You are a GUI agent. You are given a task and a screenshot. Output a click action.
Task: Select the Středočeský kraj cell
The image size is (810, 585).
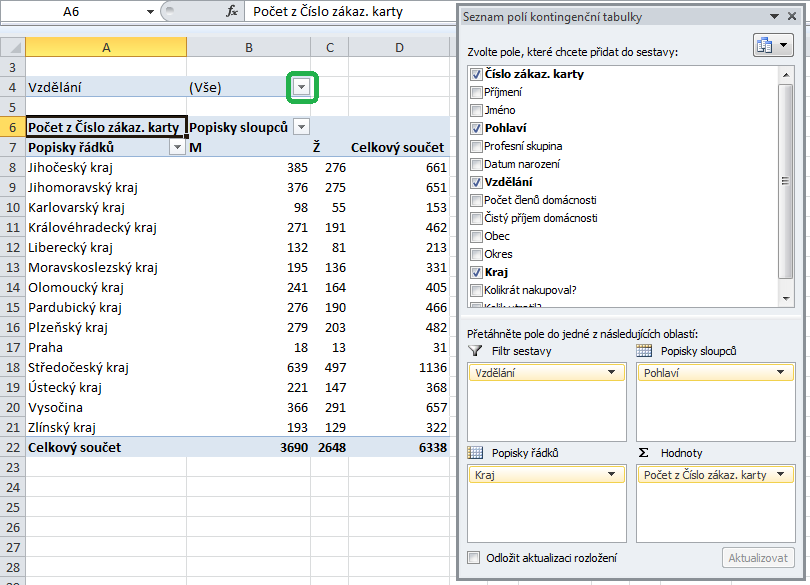(x=106, y=367)
